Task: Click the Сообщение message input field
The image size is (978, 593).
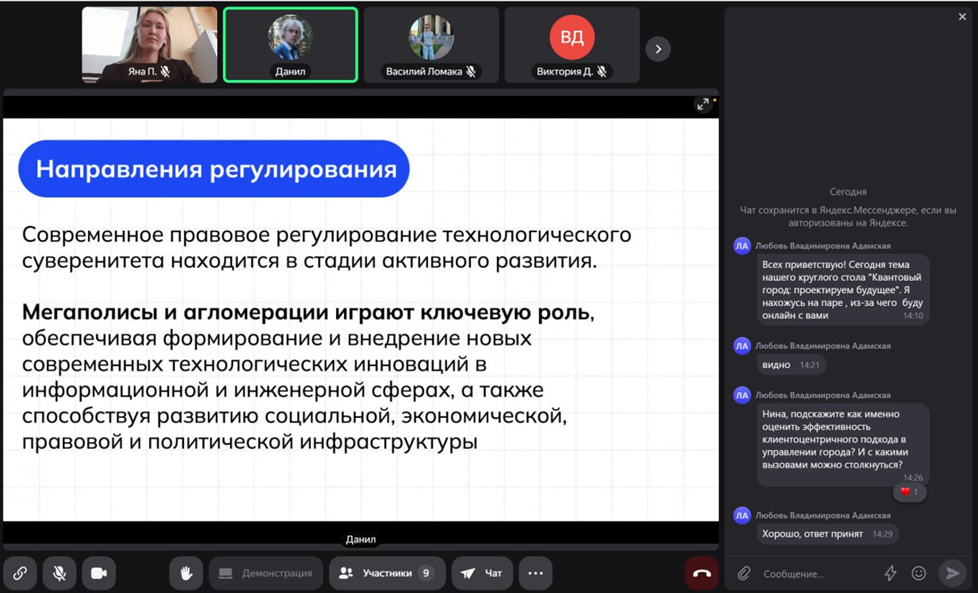Action: click(x=815, y=573)
